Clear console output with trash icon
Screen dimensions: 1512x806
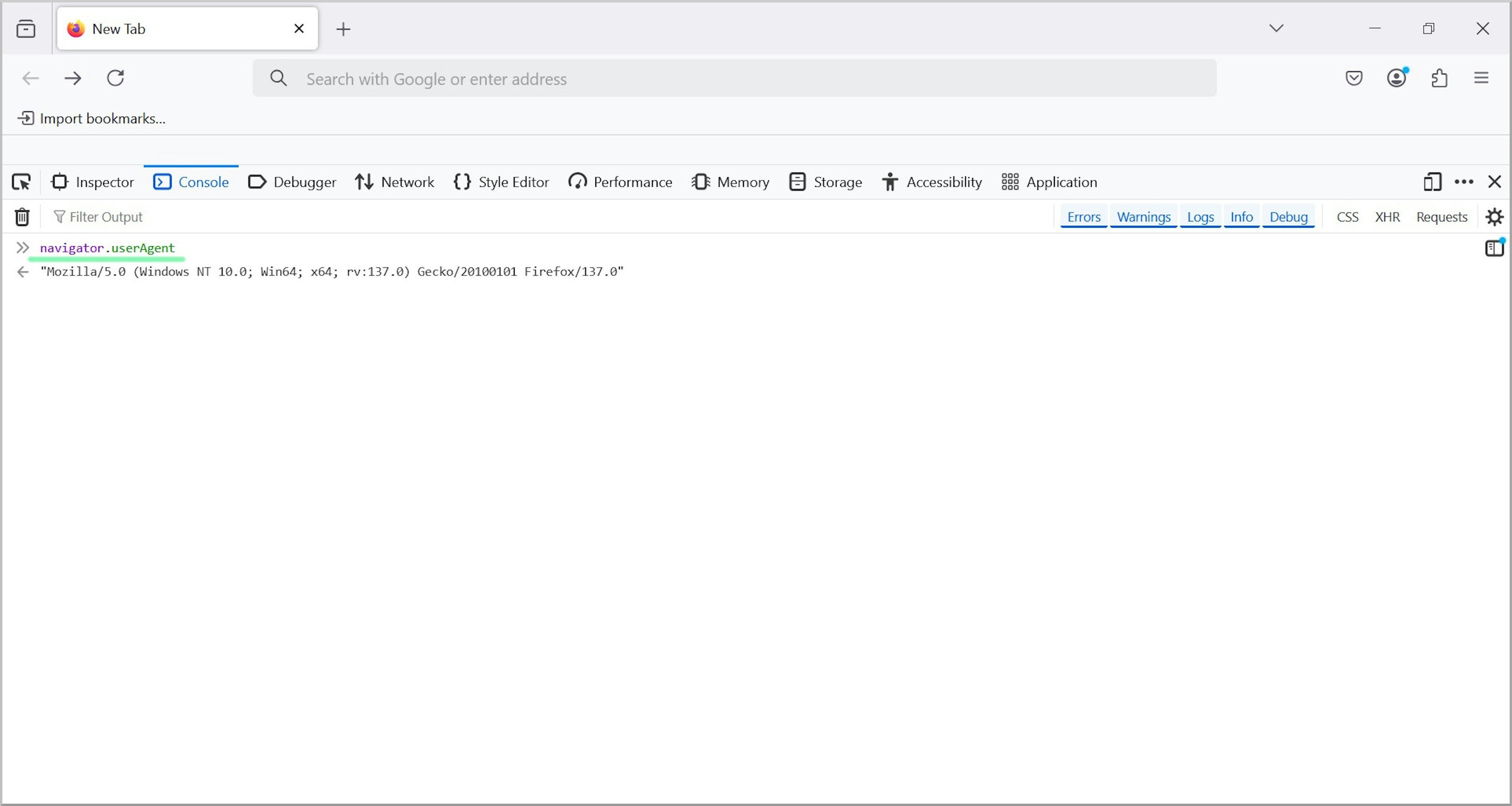(22, 217)
